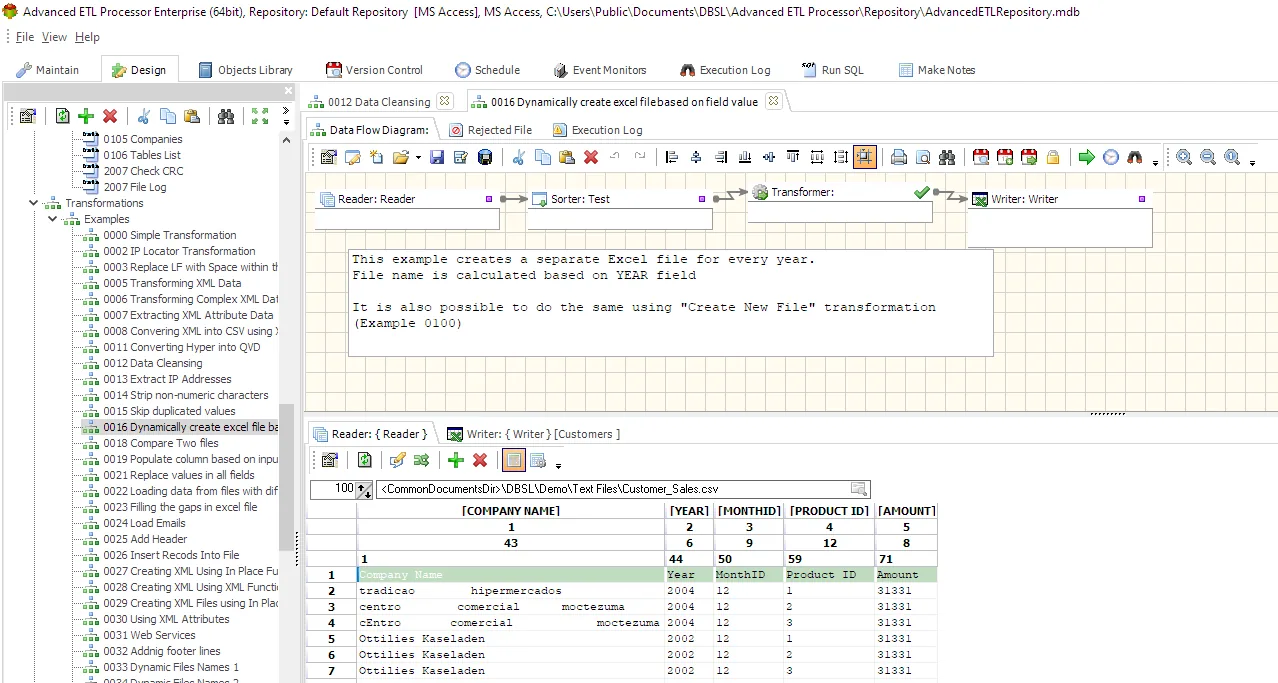Select 0018 Compare Two files in the tree

tap(160, 443)
